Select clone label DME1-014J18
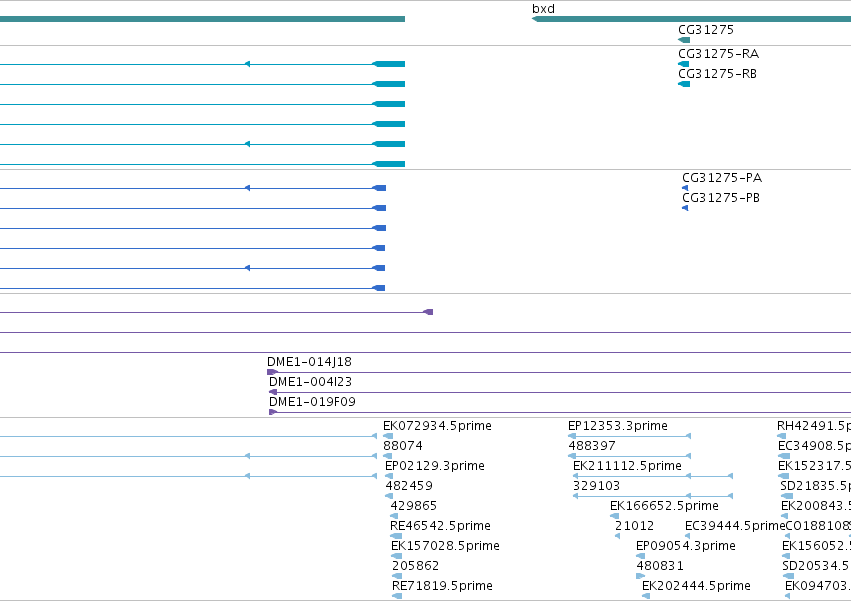Image resolution: width=851 pixels, height=601 pixels. click(x=309, y=362)
